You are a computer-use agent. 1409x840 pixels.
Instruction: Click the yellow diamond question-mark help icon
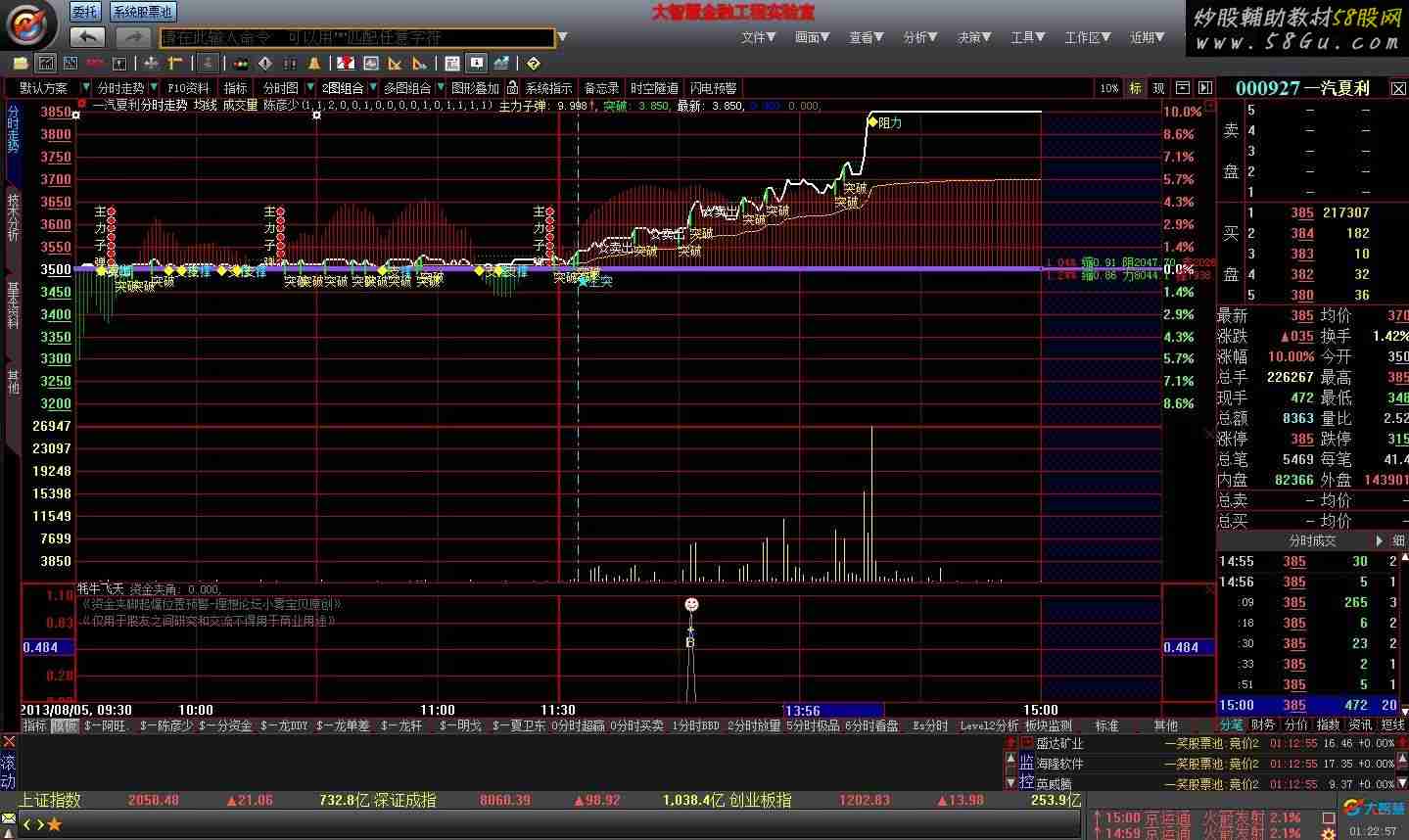[534, 64]
